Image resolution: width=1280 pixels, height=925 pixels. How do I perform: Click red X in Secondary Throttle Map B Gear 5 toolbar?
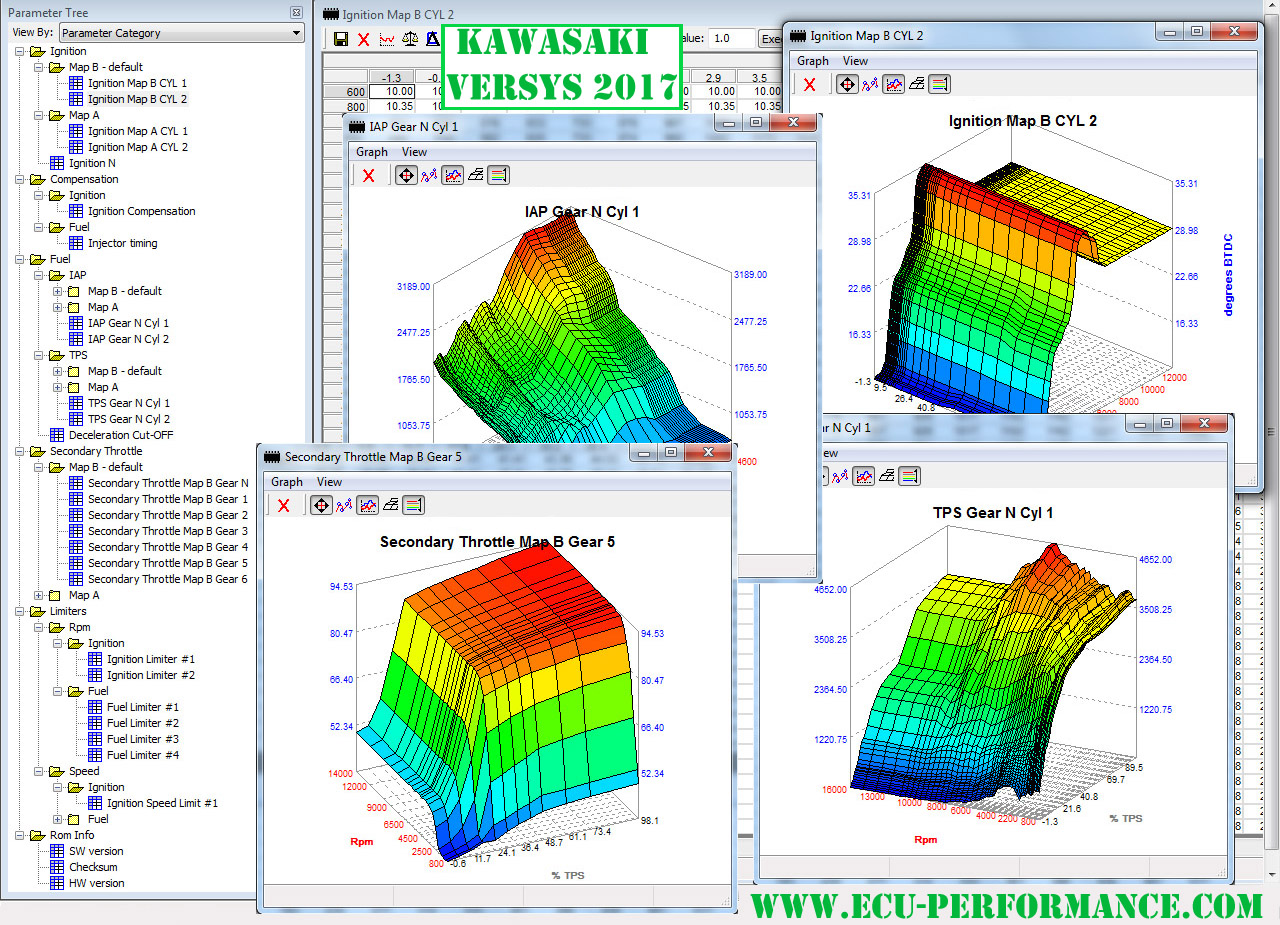[x=284, y=505]
